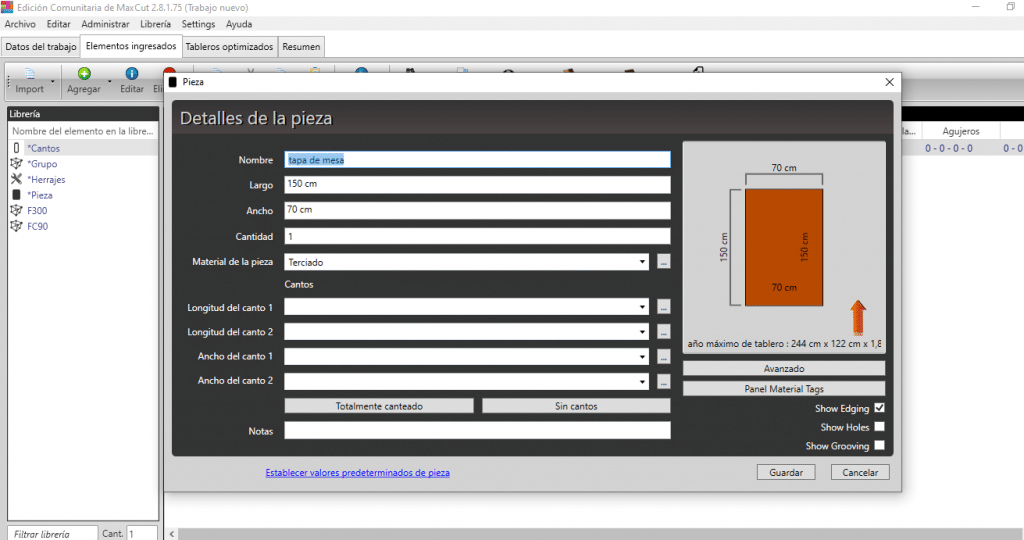The height and width of the screenshot is (540, 1024).
Task: Click the library name search field
Action: click(x=83, y=131)
